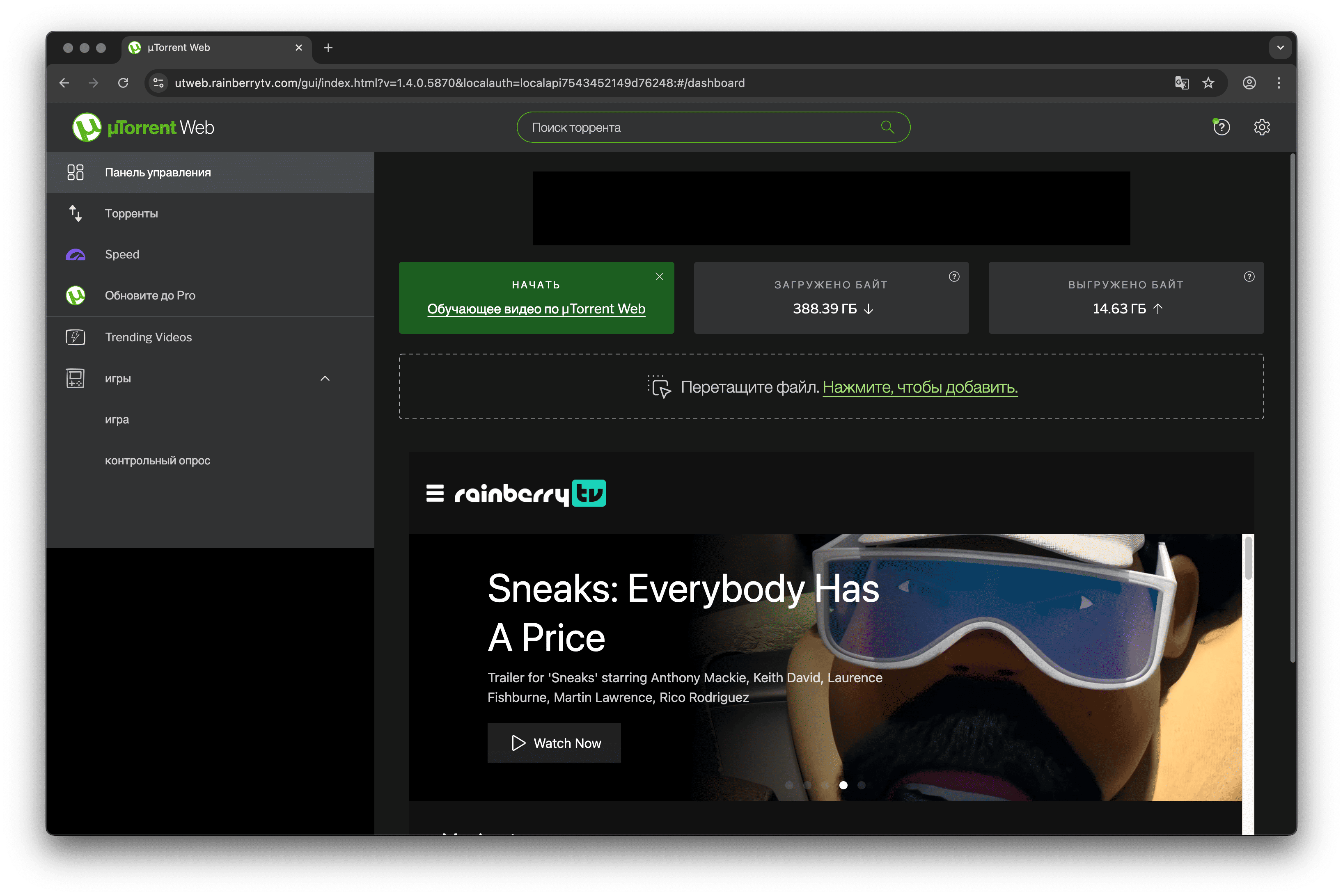Image resolution: width=1343 pixels, height=896 pixels.
Task: Click the games console icon
Action: 75,378
